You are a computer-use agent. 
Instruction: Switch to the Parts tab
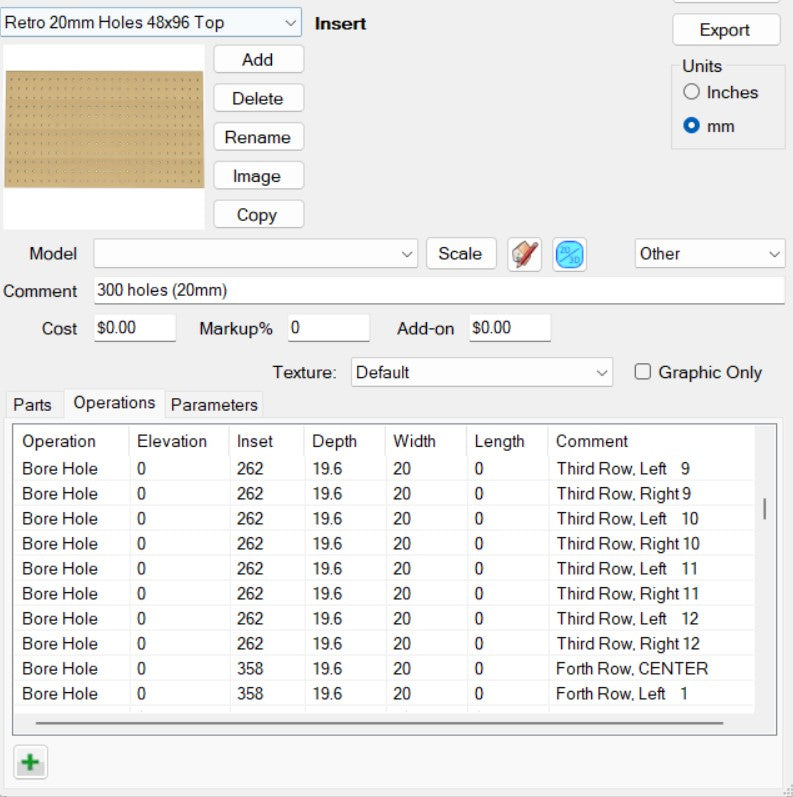point(32,404)
